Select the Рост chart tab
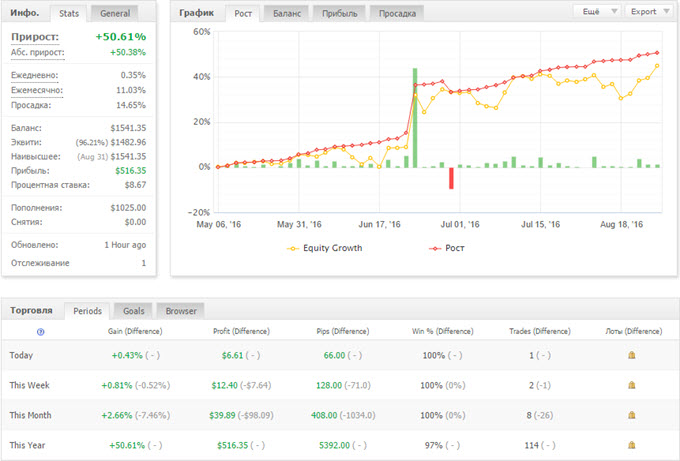Screen dimensions: 680x461 click(243, 13)
